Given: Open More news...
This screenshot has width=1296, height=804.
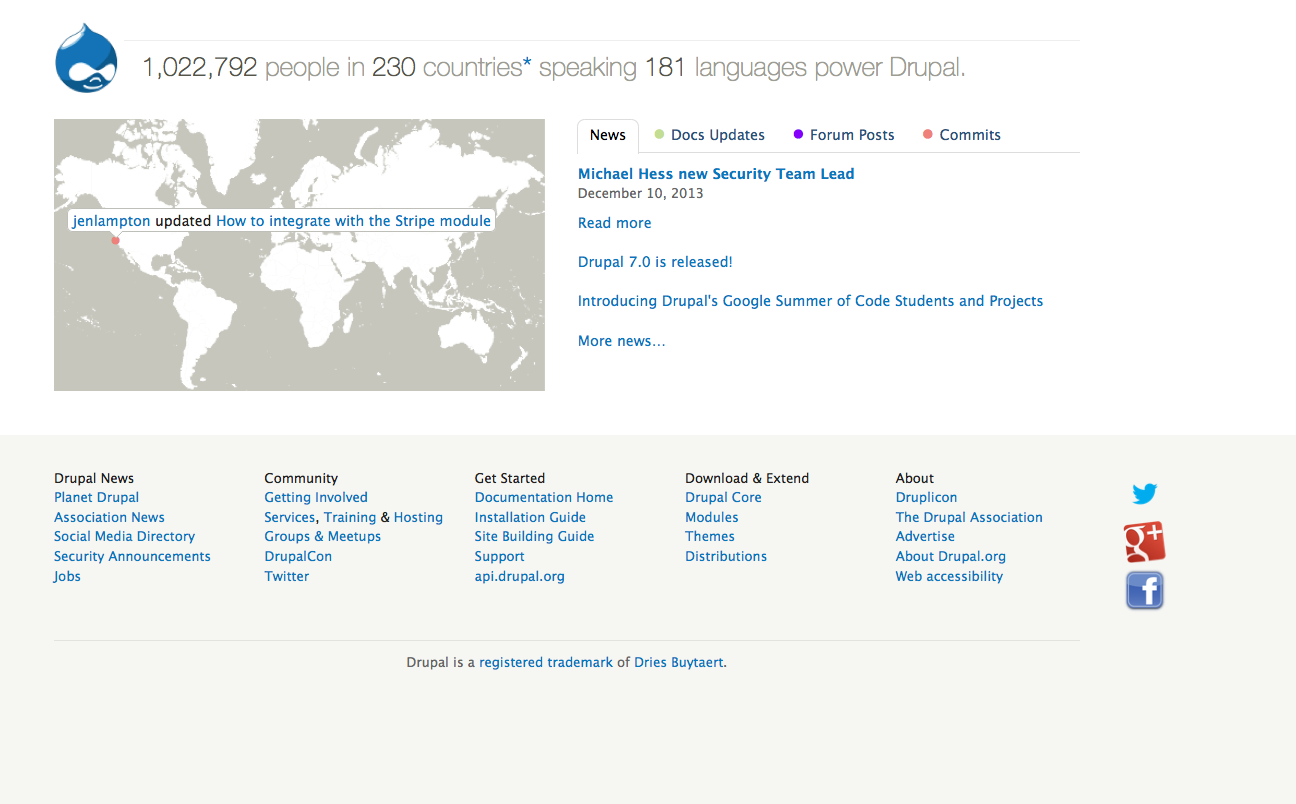Looking at the screenshot, I should 621,340.
